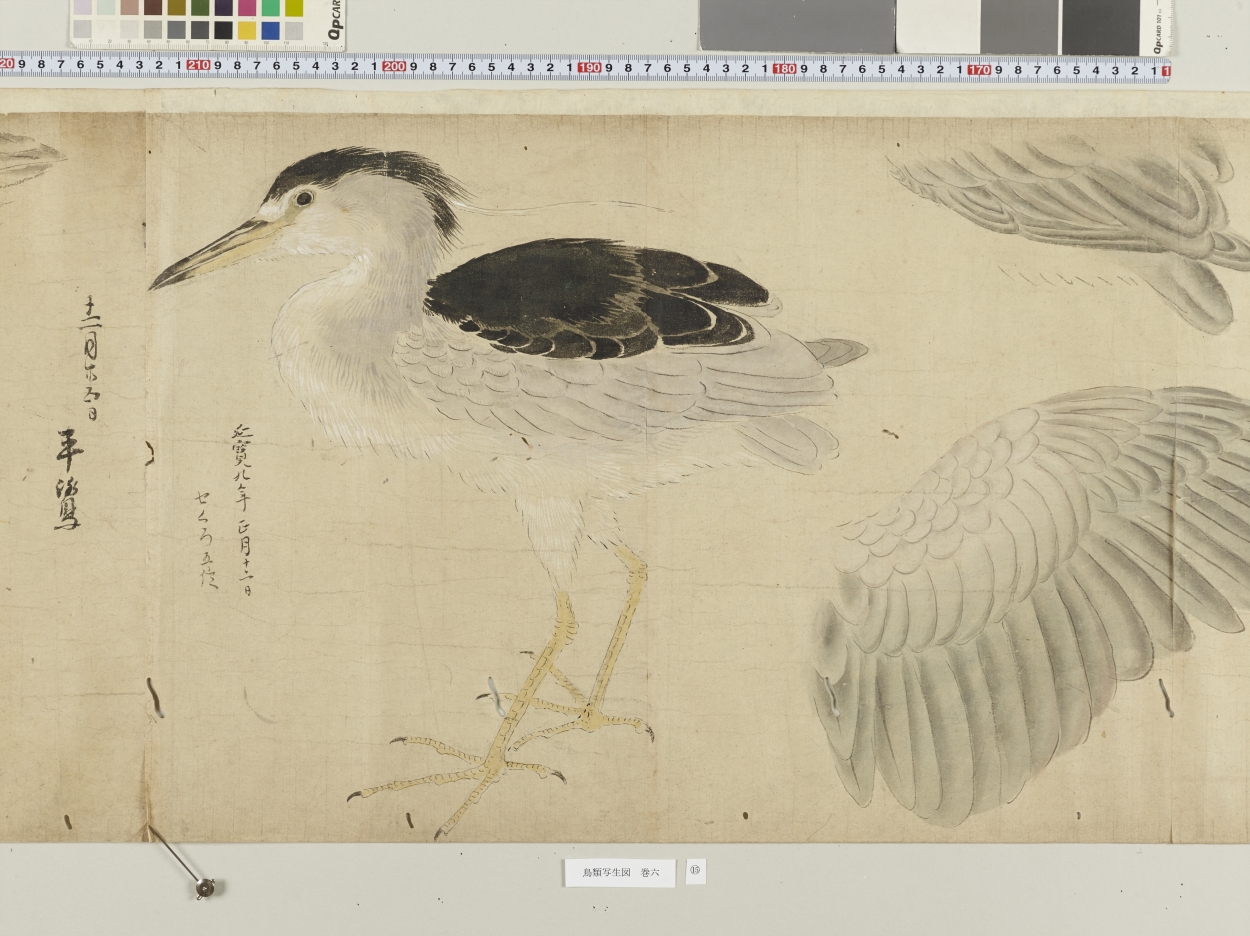Click the circled number 15 tag

[696, 871]
